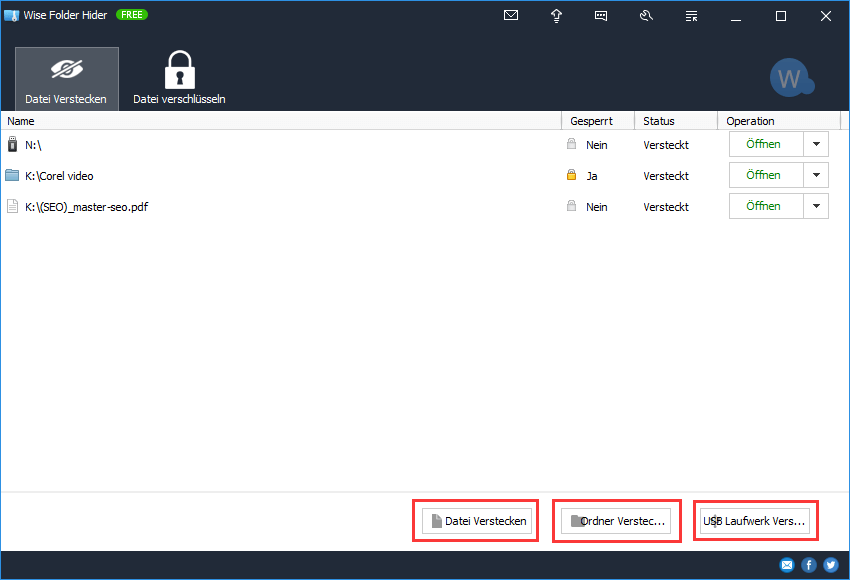
Task: Click Versteckt status in Corel video row
Action: click(x=666, y=176)
